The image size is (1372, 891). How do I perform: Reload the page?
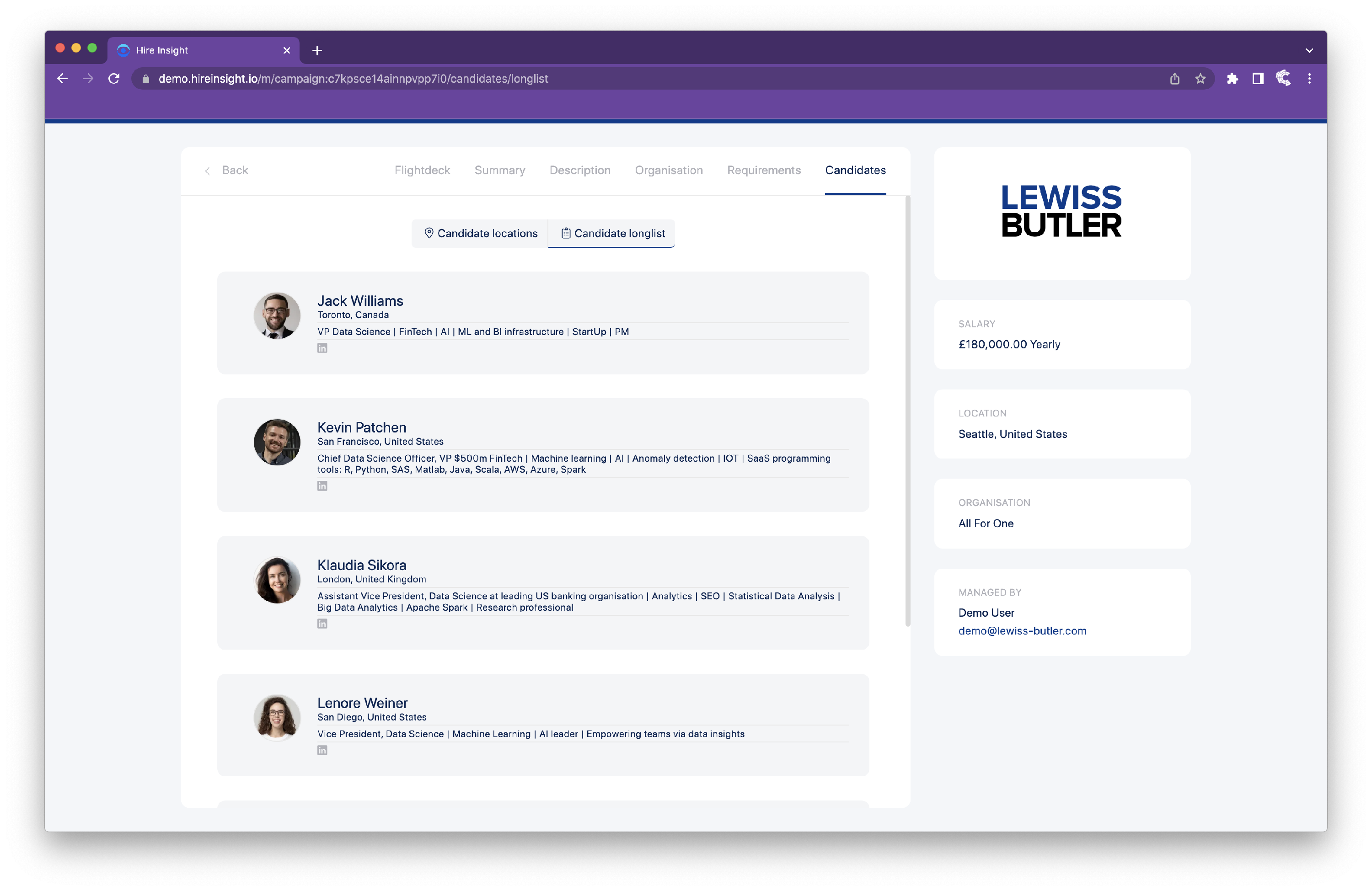pos(113,79)
